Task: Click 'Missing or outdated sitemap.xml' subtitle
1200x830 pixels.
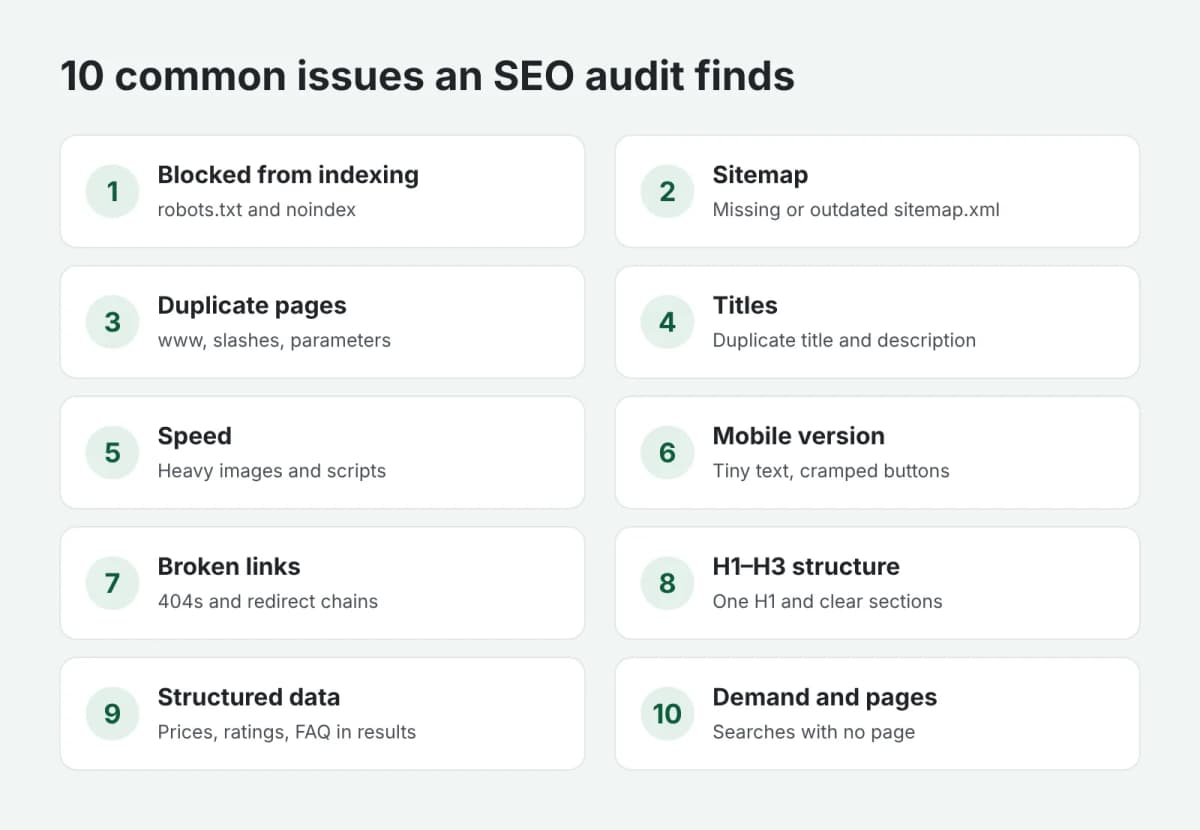Action: [856, 210]
